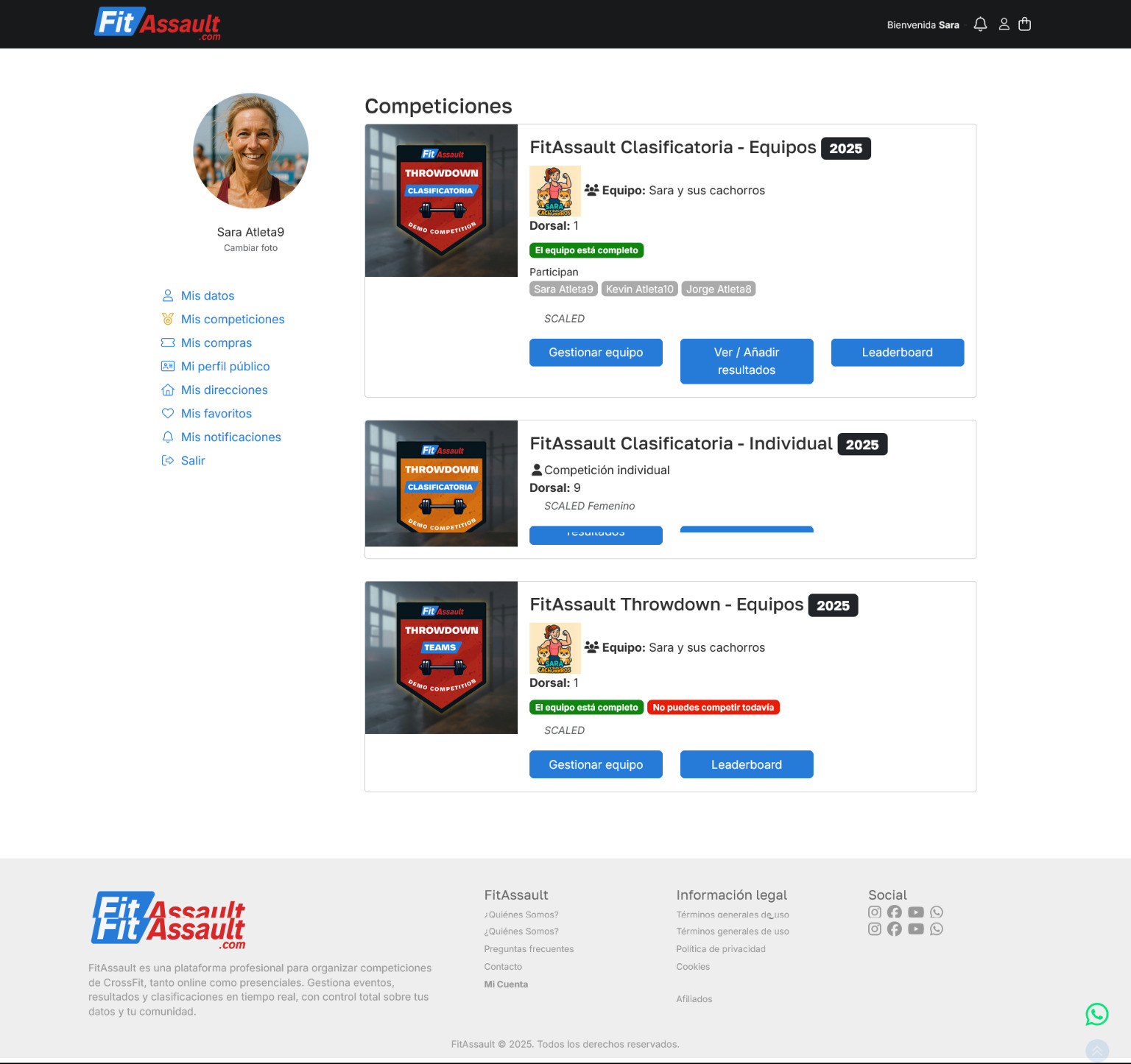Click the bell icon beside Mis notificaciones
Image resolution: width=1131 pixels, height=1064 pixels.
(x=168, y=437)
